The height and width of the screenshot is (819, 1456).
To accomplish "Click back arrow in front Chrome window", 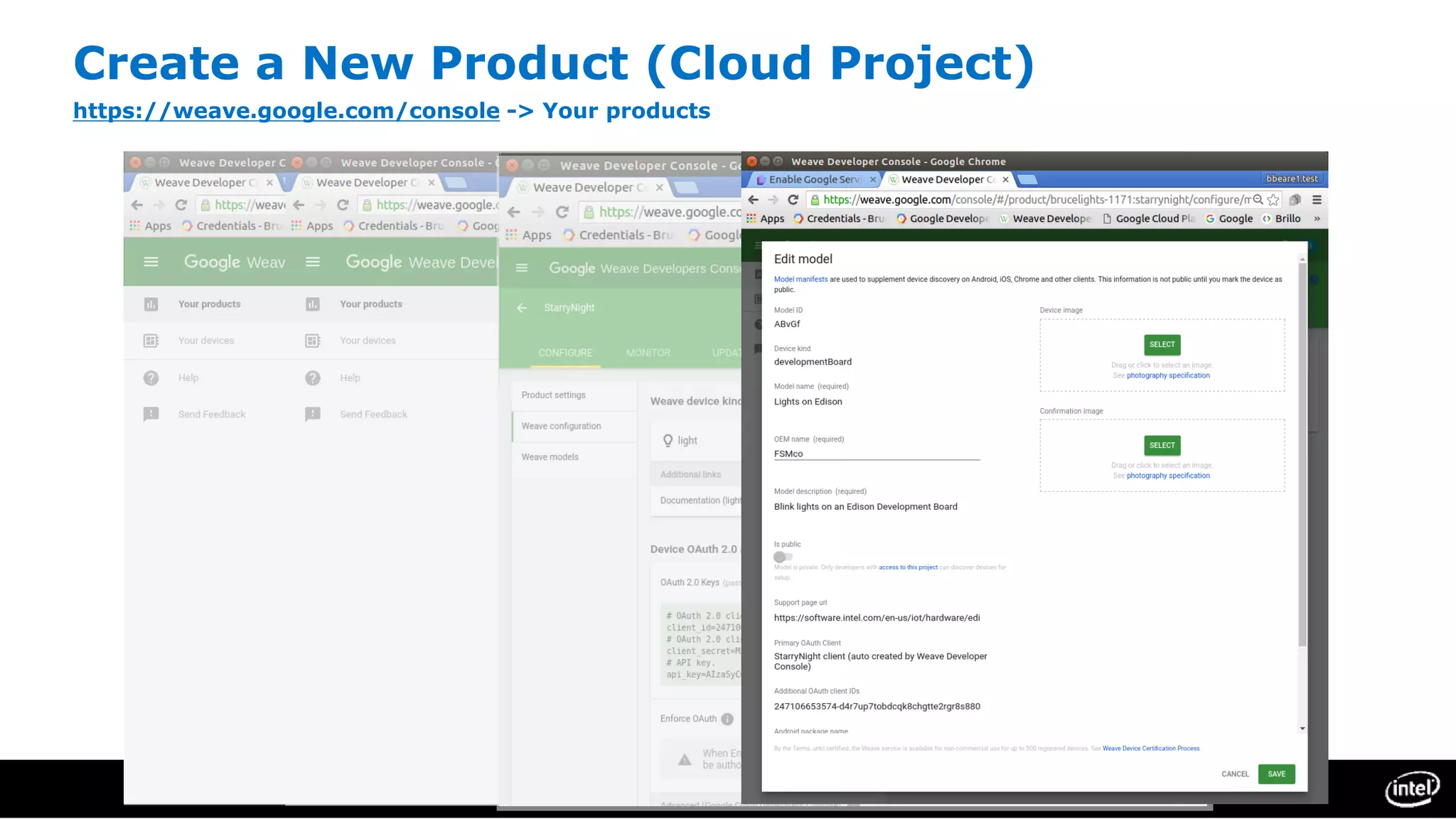I will 754,200.
